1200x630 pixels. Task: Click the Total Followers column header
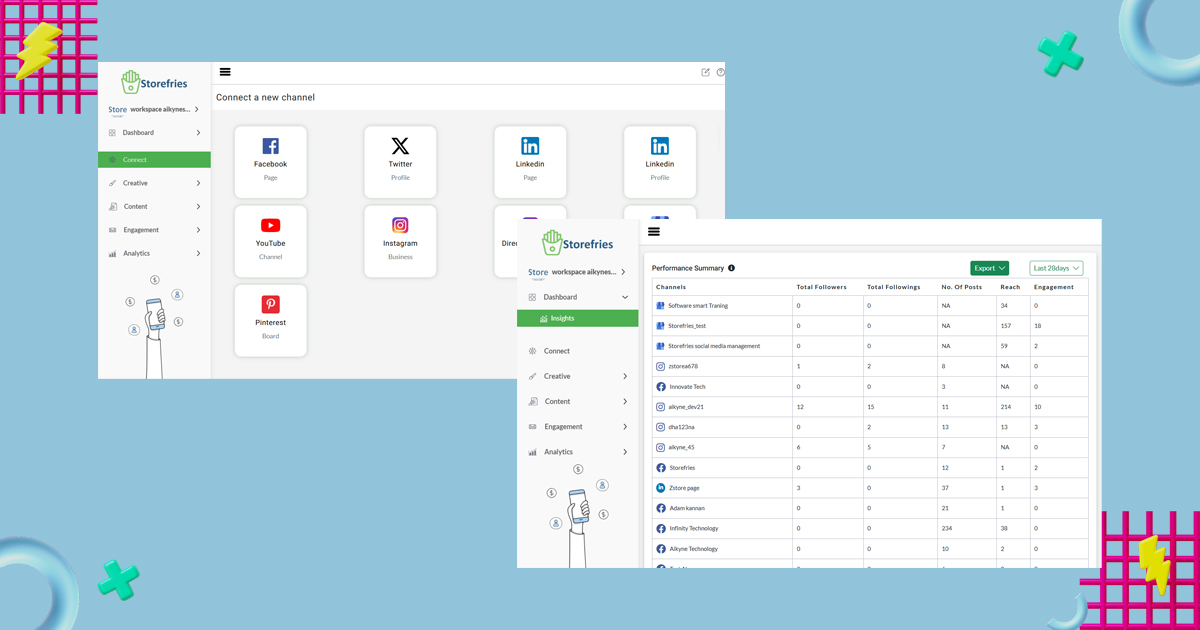(821, 287)
